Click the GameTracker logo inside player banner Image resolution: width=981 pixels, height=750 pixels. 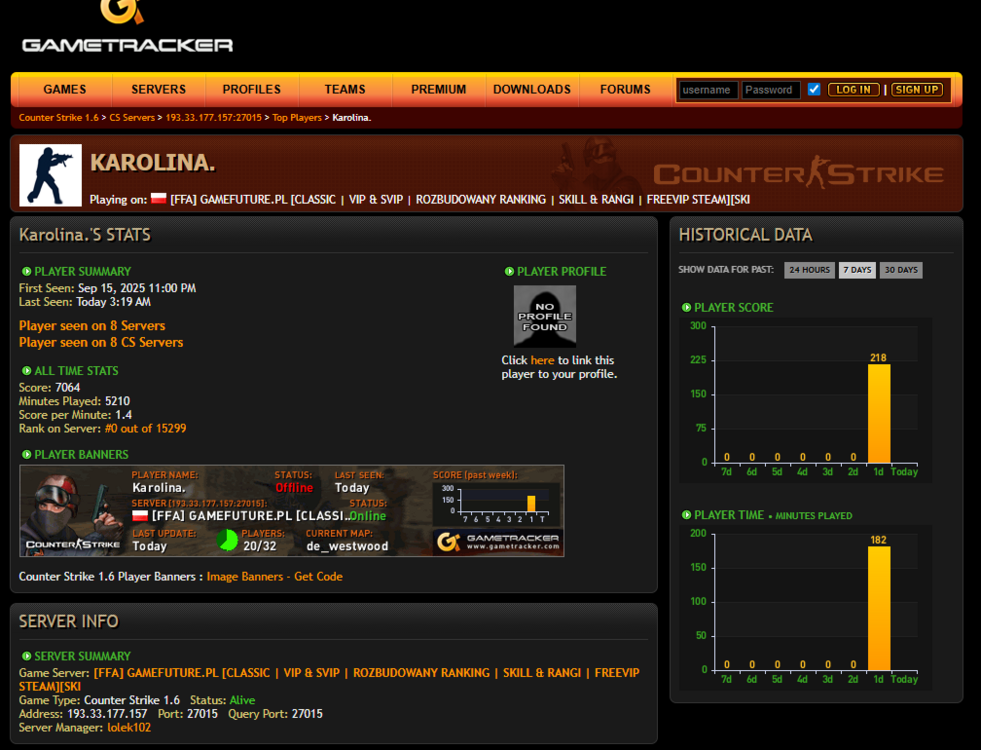tap(498, 542)
